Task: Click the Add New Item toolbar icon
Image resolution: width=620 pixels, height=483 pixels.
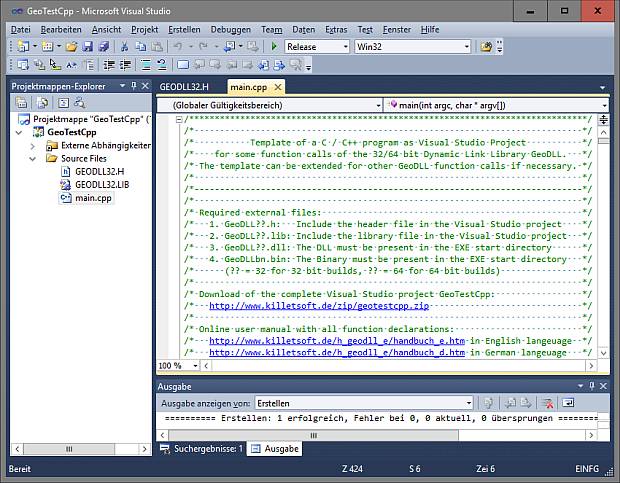Action: pyautogui.click(x=48, y=47)
